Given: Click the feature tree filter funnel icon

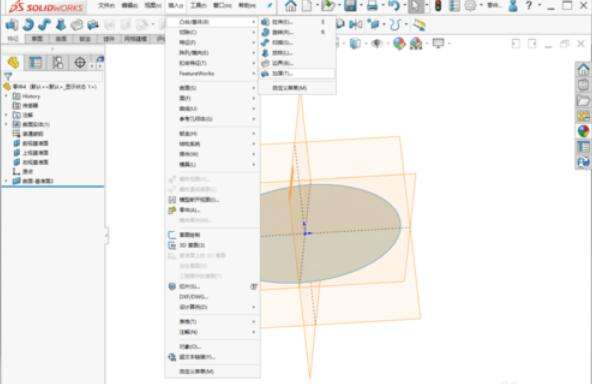Looking at the screenshot, I should click(x=8, y=77).
